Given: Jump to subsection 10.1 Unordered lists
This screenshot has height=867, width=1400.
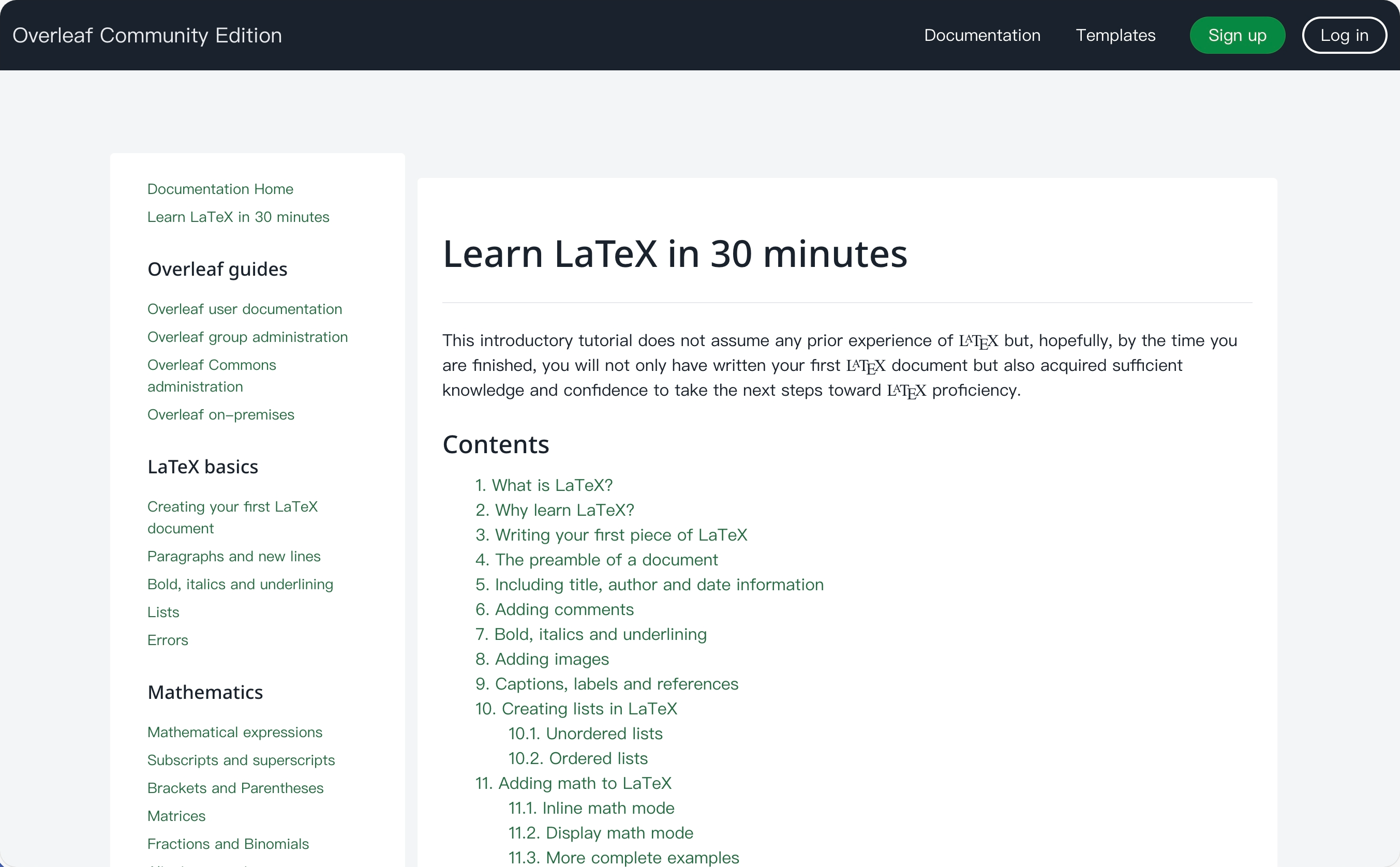Looking at the screenshot, I should click(585, 734).
